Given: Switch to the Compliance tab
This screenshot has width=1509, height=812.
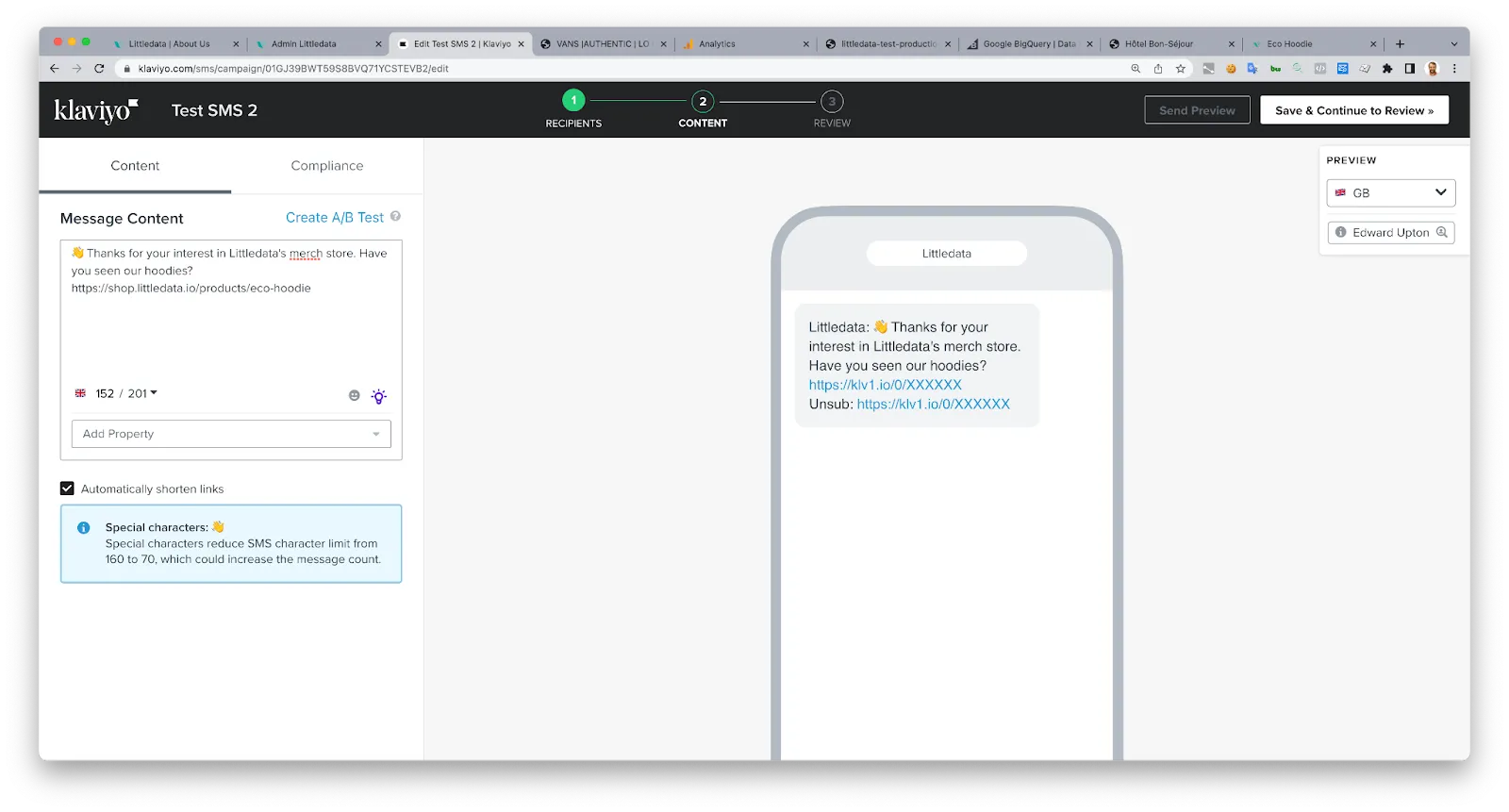Looking at the screenshot, I should tap(327, 166).
